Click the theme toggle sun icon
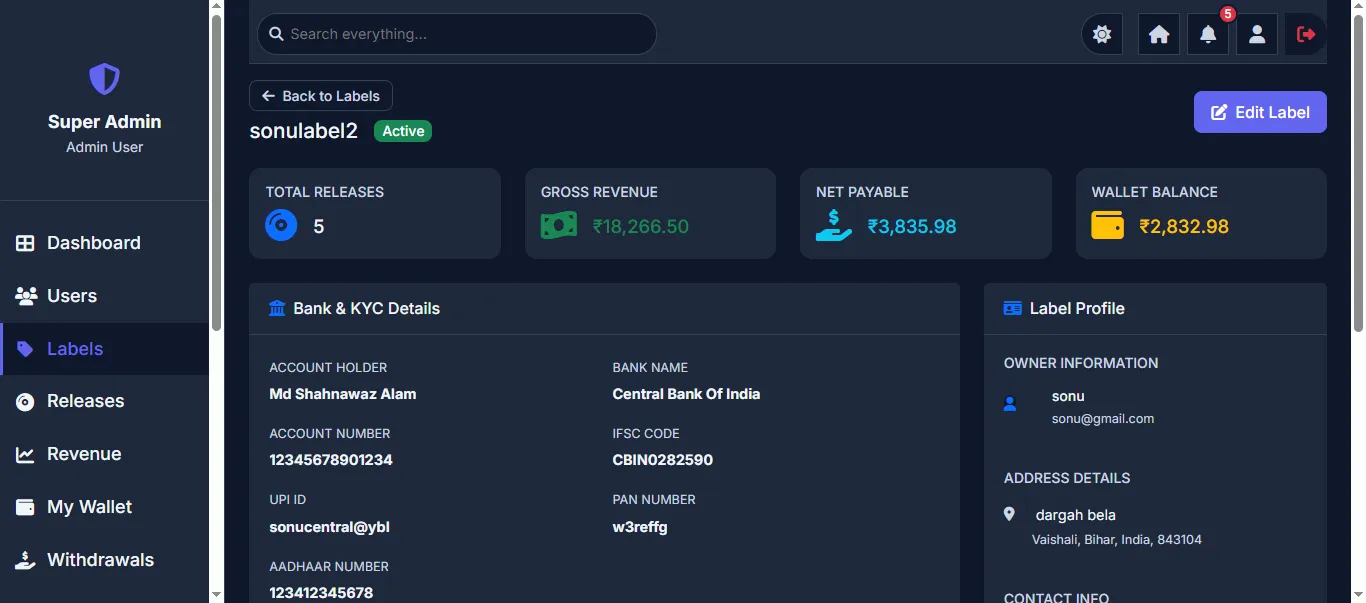The height and width of the screenshot is (603, 1366). [x=1102, y=34]
